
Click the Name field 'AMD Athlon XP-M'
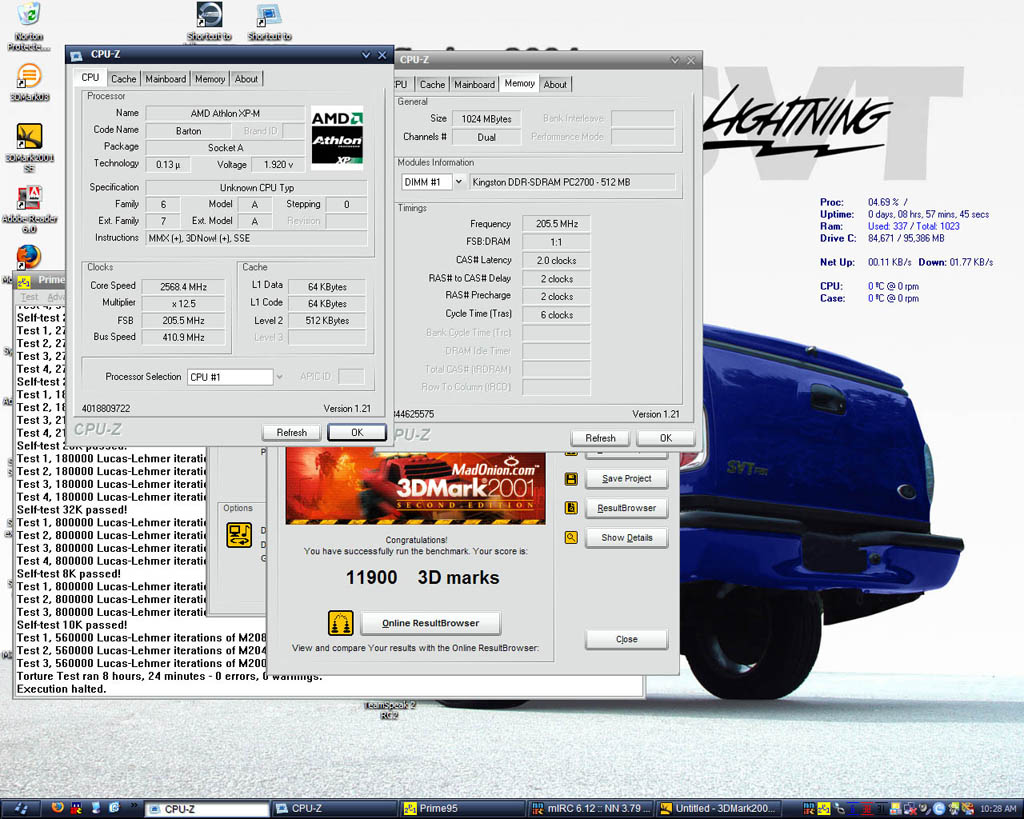tap(225, 113)
